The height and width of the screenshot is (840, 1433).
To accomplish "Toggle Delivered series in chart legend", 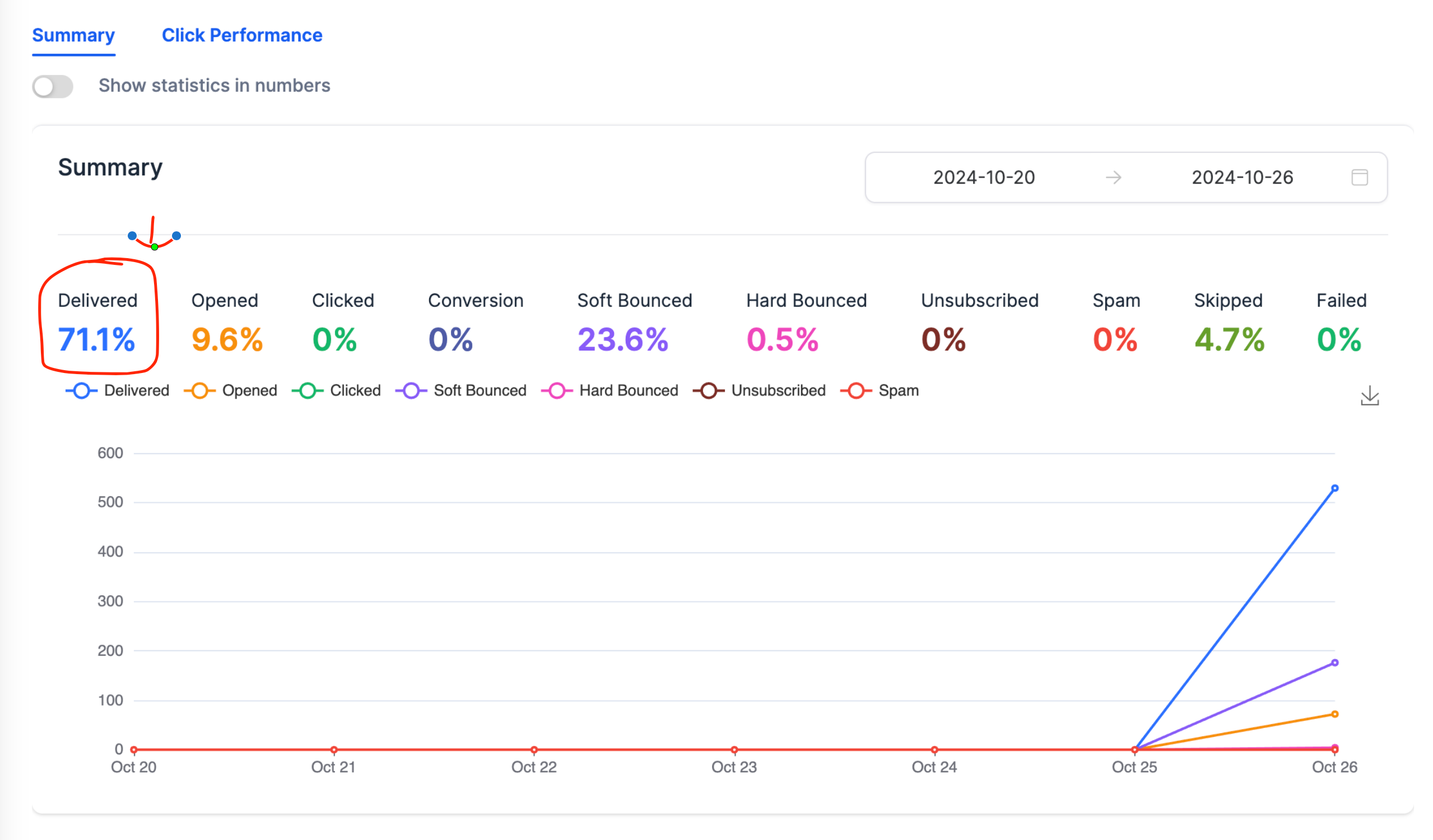I will [118, 390].
